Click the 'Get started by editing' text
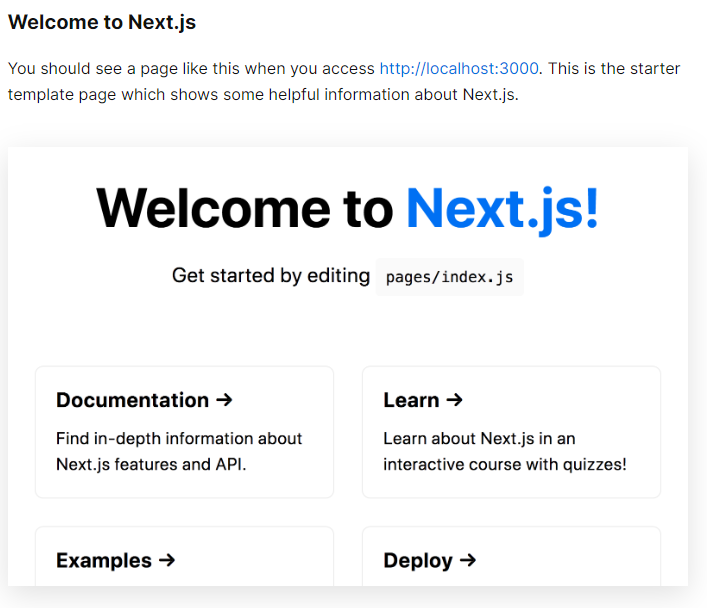The height and width of the screenshot is (608, 707). 270,276
